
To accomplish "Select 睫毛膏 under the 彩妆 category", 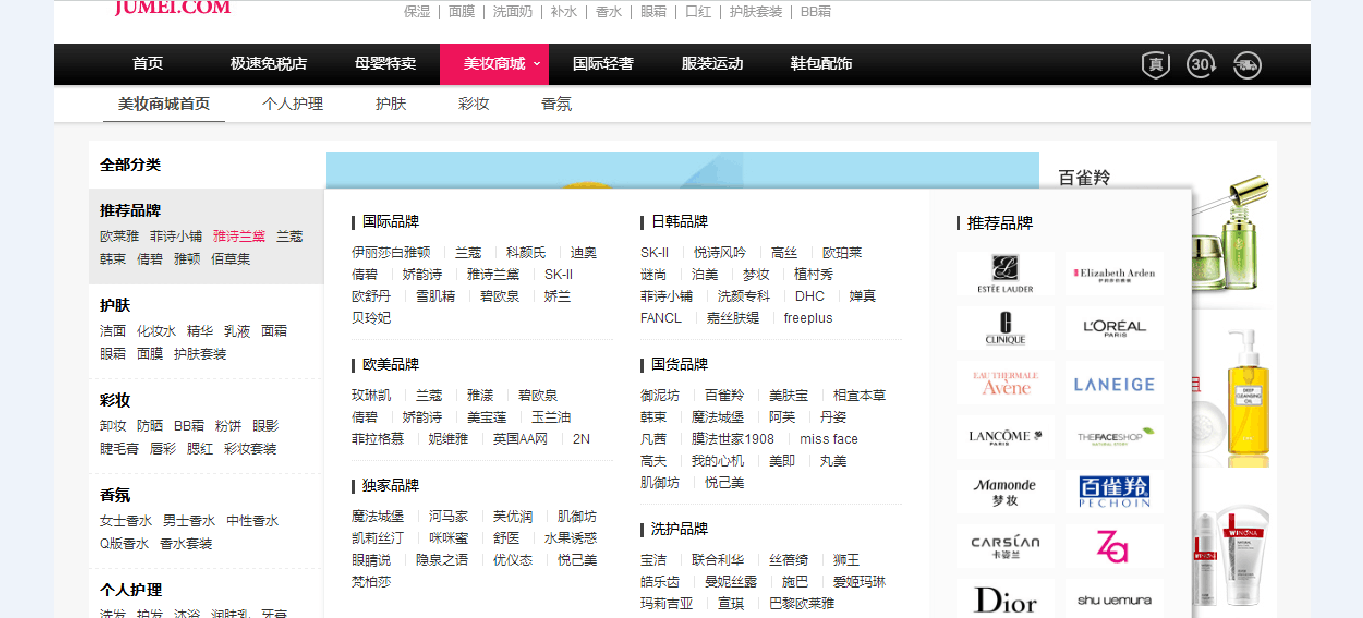I will pyautogui.click(x=119, y=449).
